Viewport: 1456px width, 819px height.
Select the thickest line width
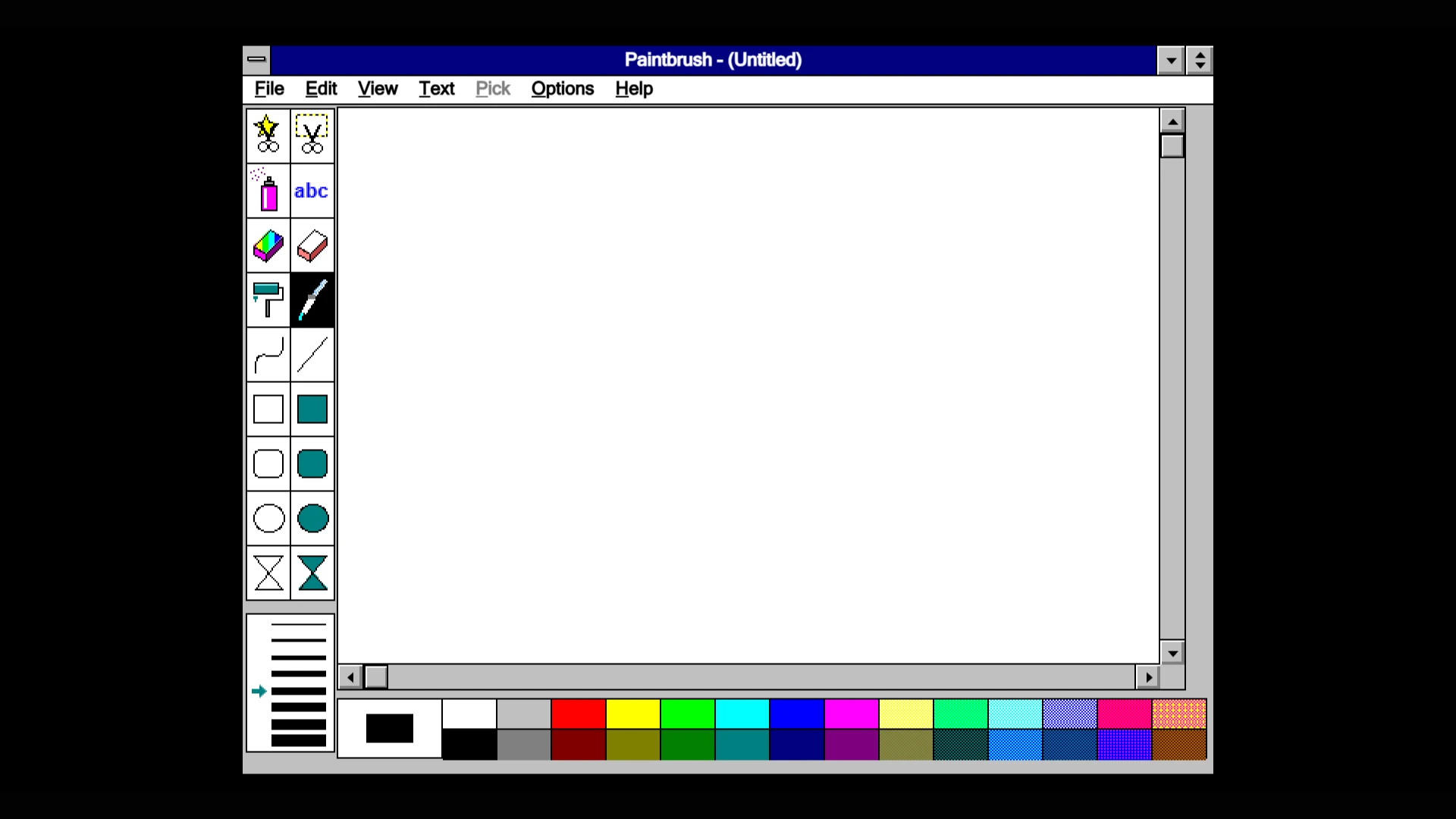pyautogui.click(x=299, y=741)
